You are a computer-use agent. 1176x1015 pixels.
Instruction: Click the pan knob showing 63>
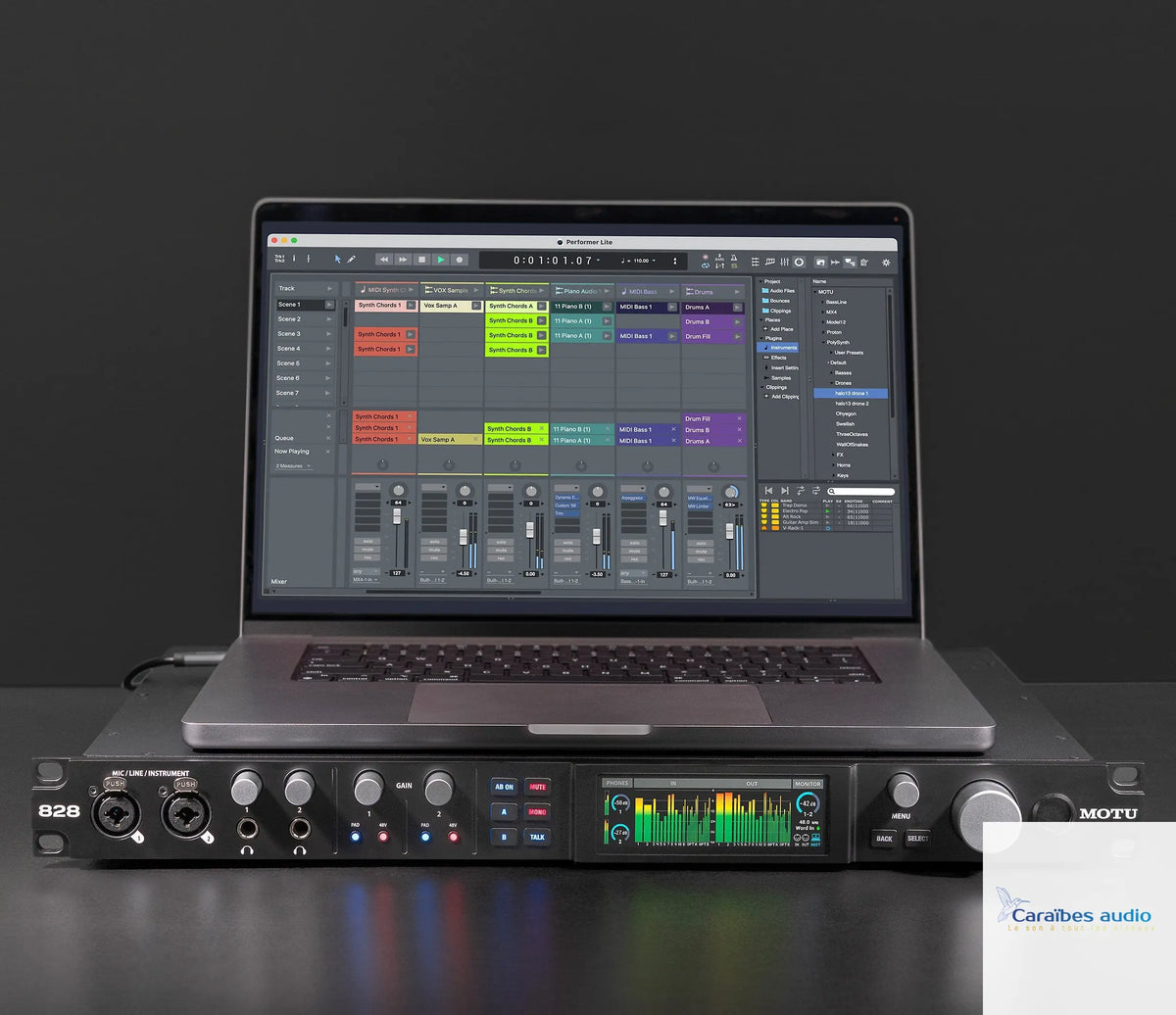[x=731, y=492]
